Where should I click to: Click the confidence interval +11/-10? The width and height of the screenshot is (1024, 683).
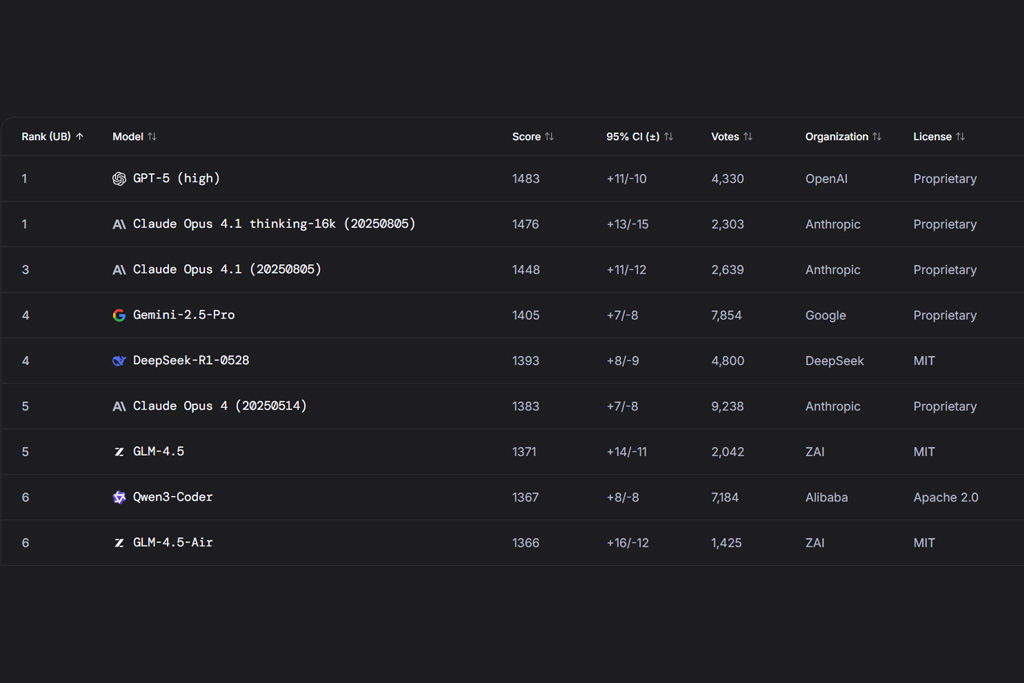(x=626, y=179)
